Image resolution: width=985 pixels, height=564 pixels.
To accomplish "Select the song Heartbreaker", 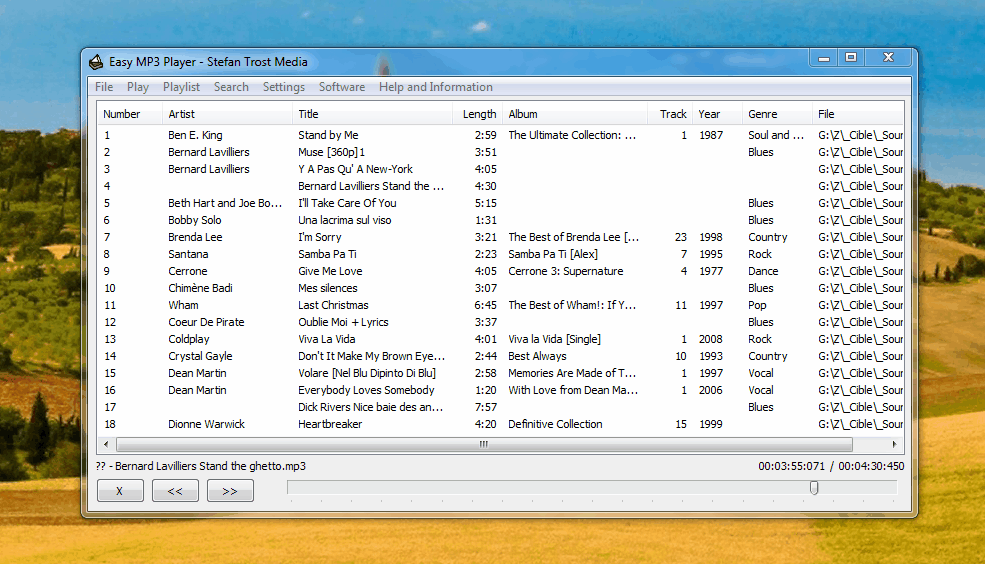I will click(x=330, y=423).
